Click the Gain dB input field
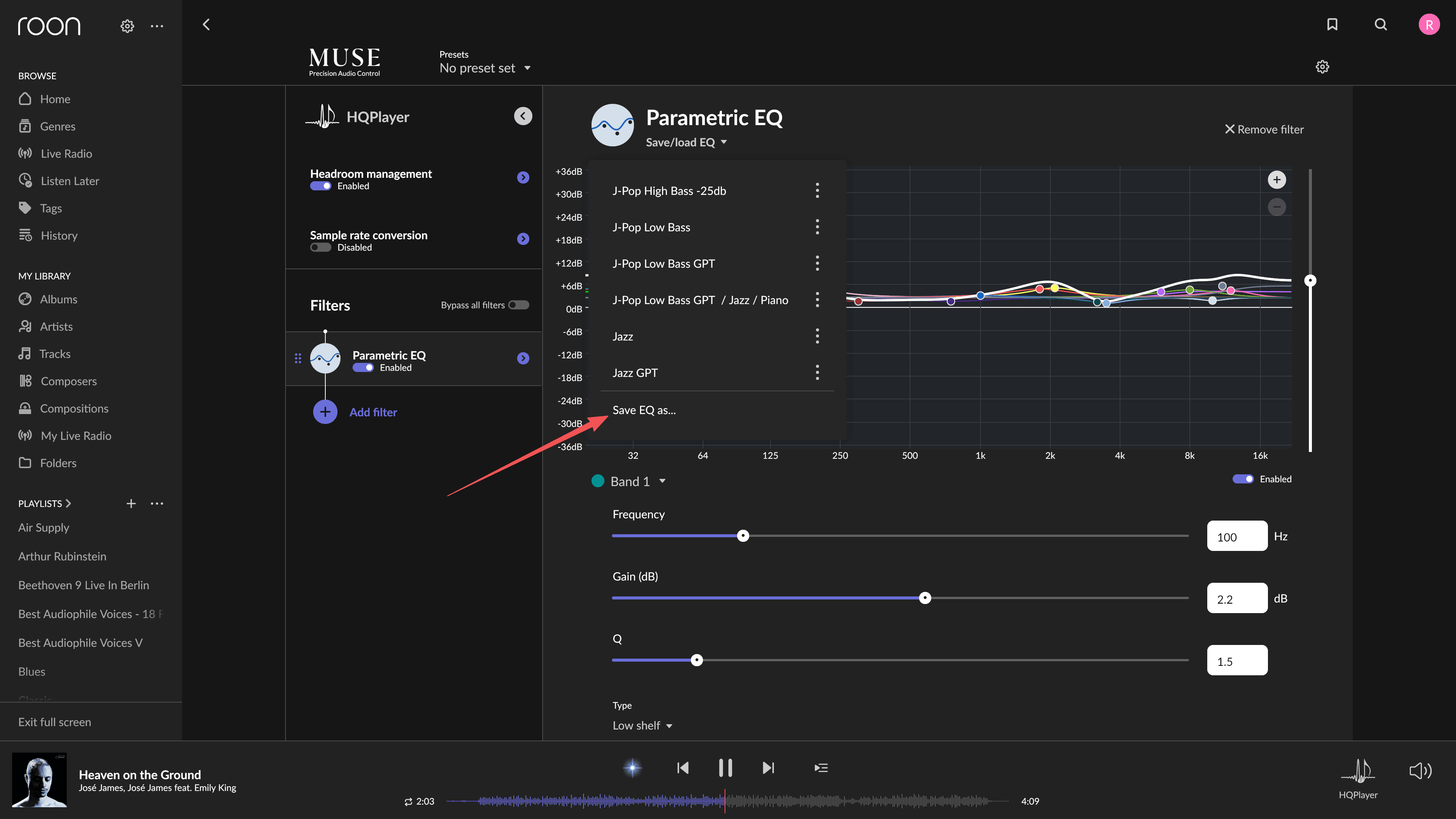 point(1237,598)
